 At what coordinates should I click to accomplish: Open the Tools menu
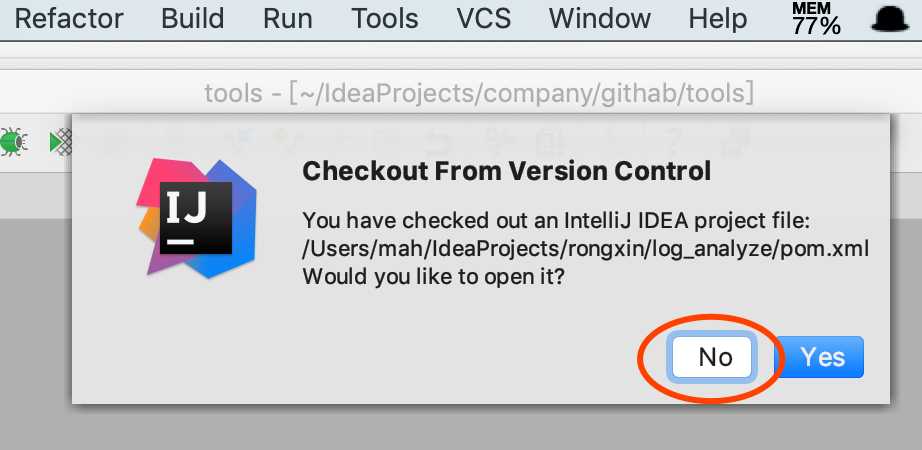click(x=385, y=19)
